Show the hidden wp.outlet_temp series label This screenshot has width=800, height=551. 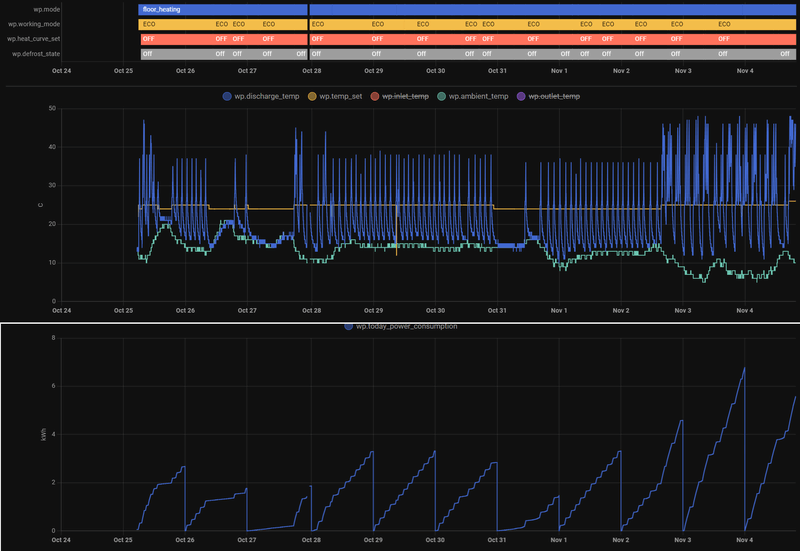554,96
